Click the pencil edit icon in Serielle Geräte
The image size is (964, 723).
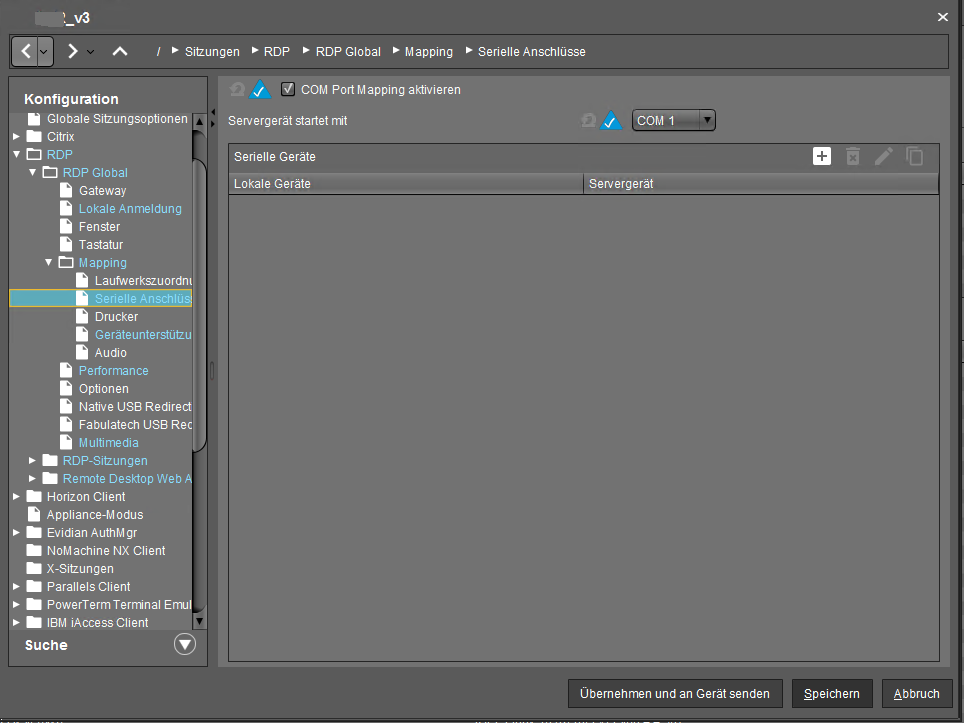[x=883, y=156]
